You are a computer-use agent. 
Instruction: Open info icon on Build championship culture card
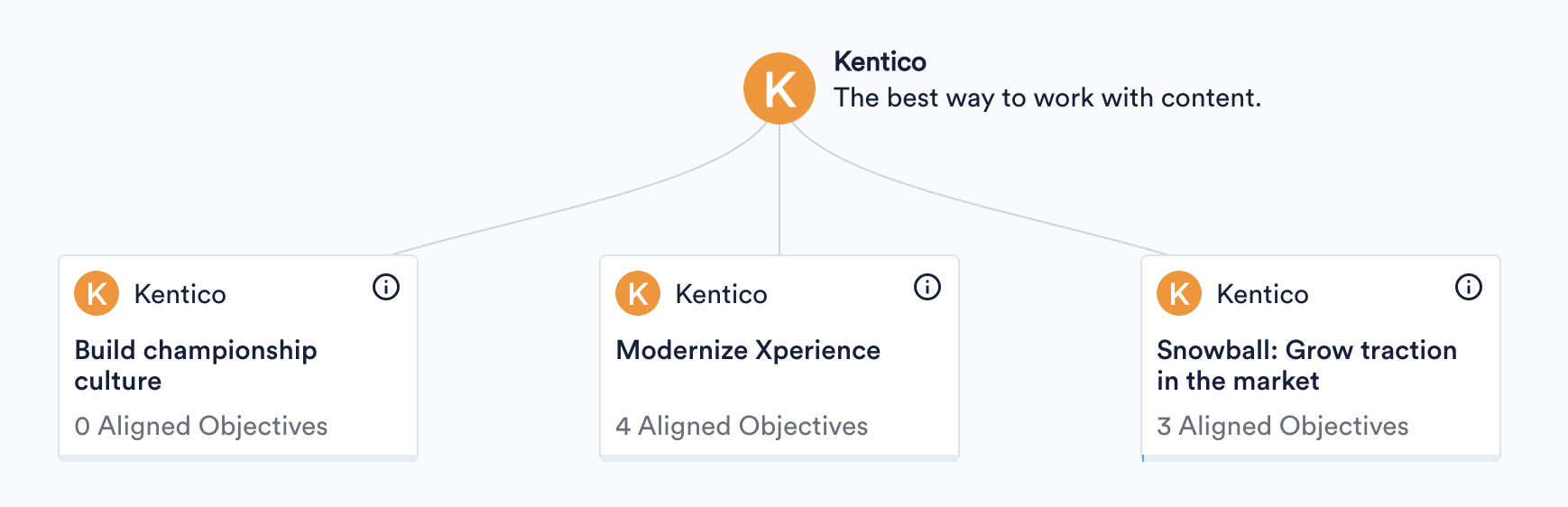(x=386, y=287)
